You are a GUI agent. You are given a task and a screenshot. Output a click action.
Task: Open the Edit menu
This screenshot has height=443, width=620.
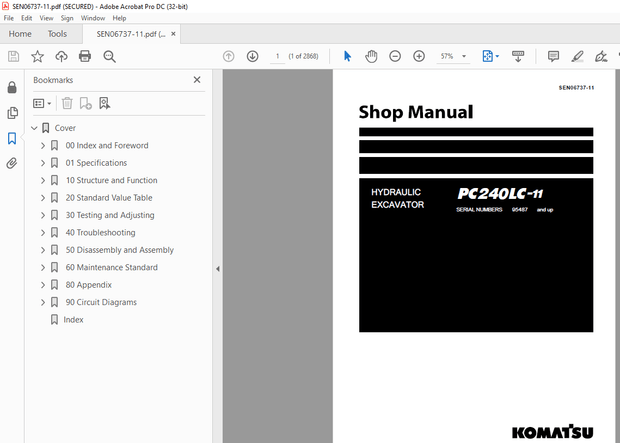(x=26, y=18)
